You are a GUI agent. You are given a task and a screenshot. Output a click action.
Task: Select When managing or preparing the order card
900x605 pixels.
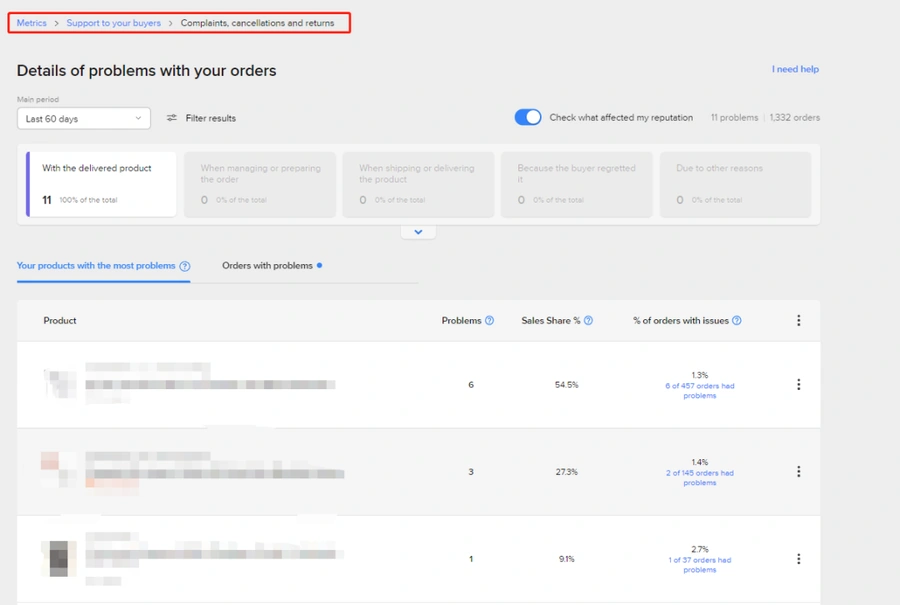tap(260, 184)
